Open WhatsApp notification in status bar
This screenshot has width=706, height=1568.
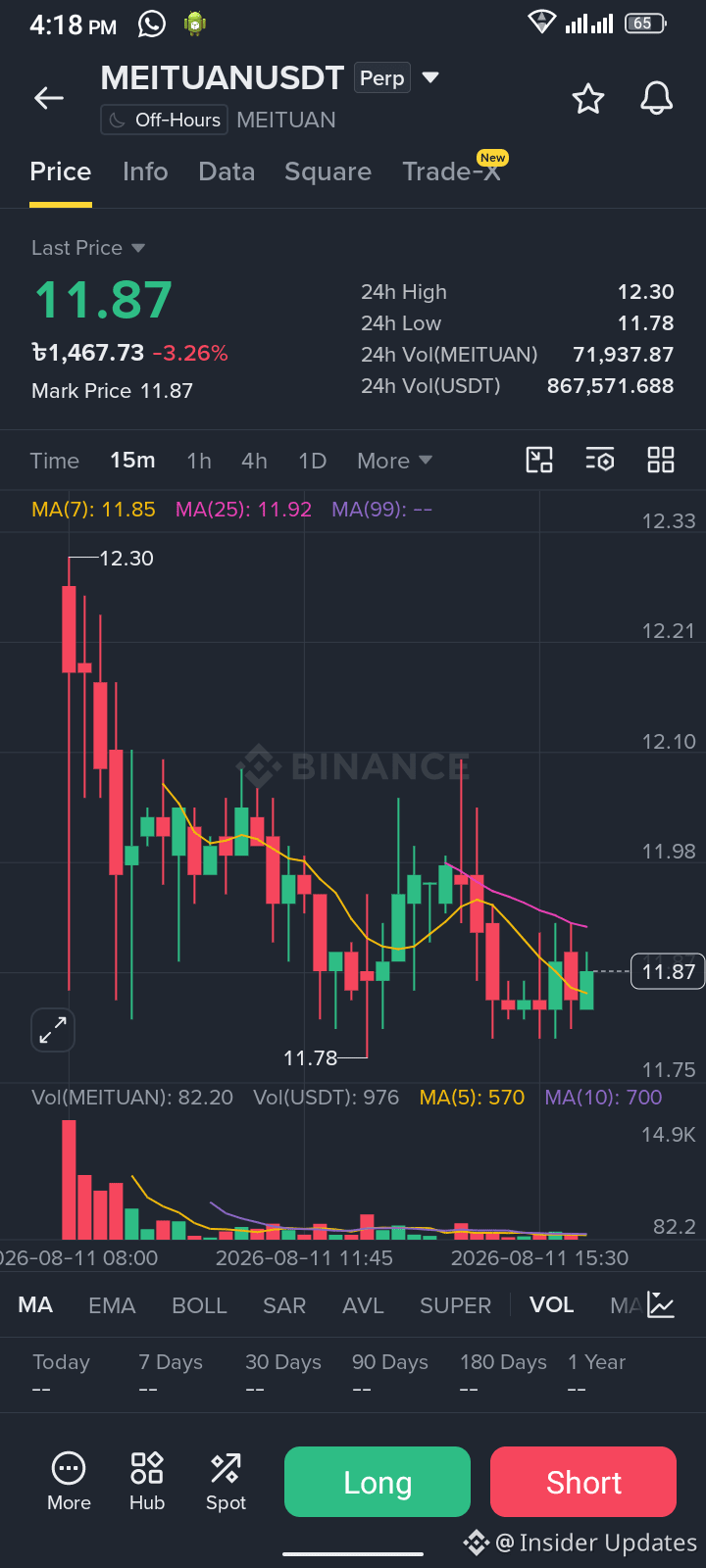pos(152,24)
